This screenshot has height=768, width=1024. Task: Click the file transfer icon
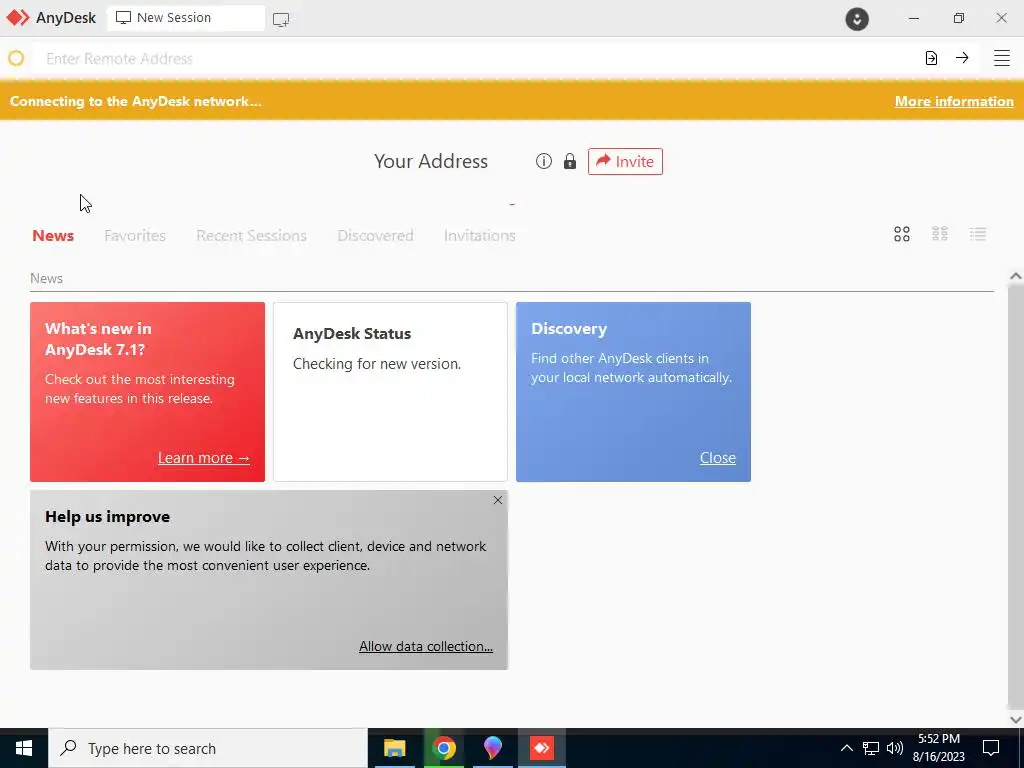931,58
